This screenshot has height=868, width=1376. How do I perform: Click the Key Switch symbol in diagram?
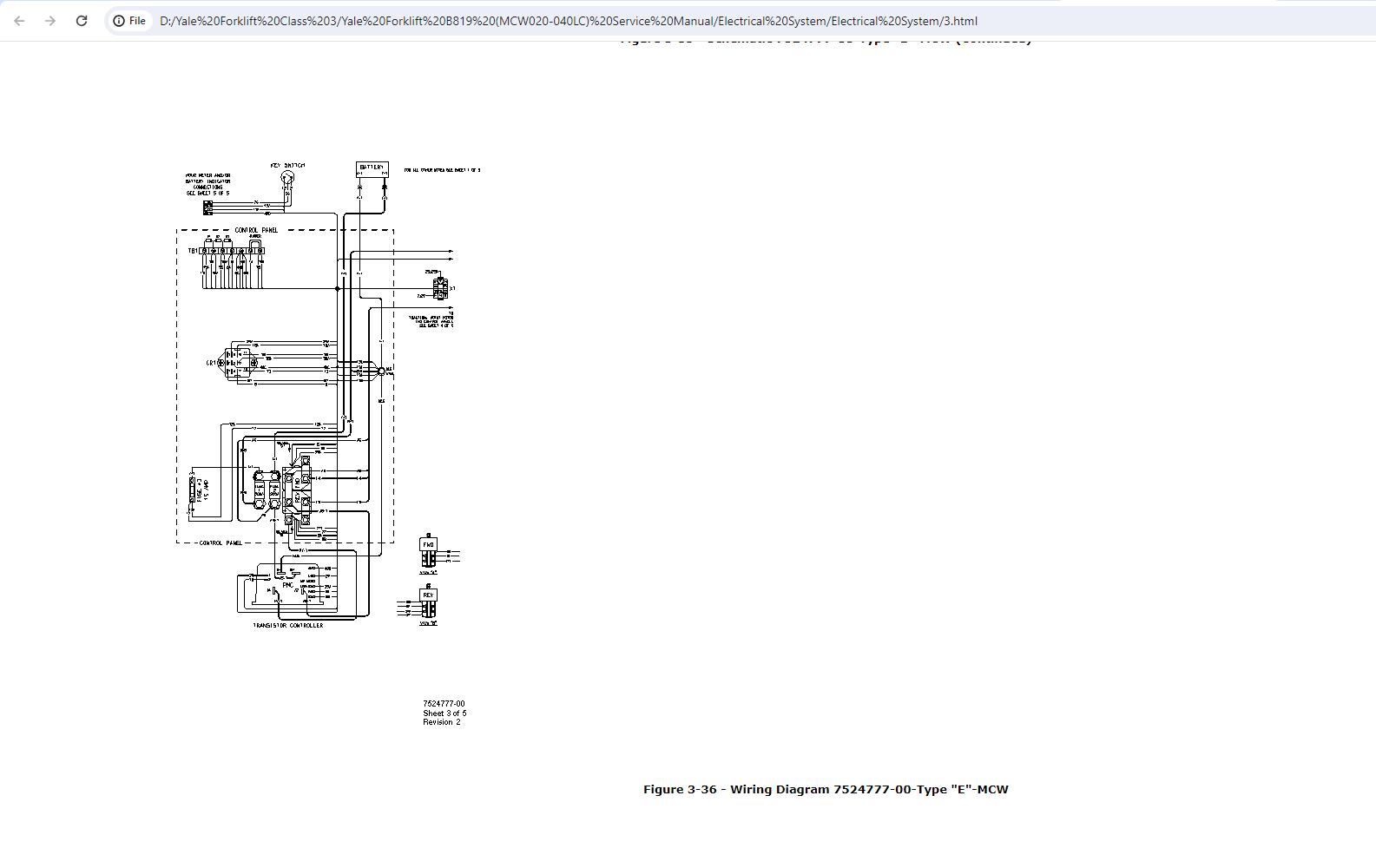[287, 179]
